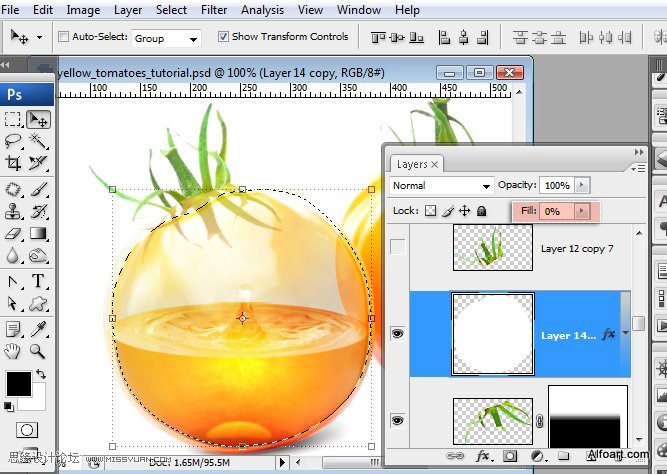Open the File menu
This screenshot has width=667, height=474.
point(10,10)
